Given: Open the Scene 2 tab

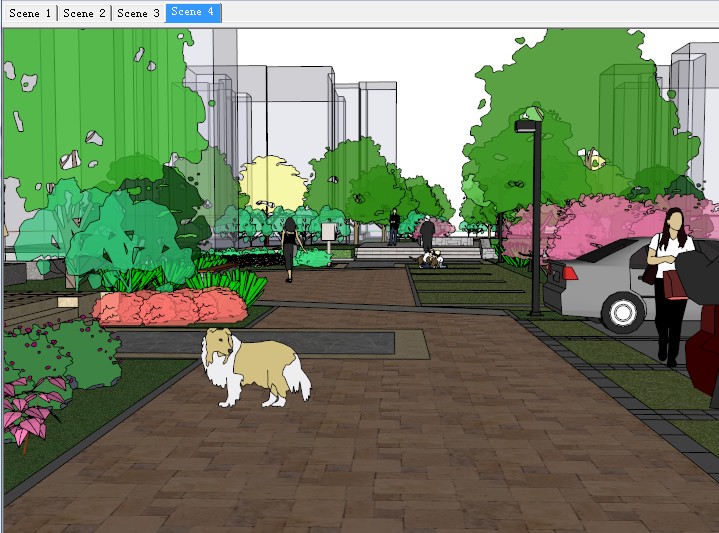Looking at the screenshot, I should (x=84, y=13).
